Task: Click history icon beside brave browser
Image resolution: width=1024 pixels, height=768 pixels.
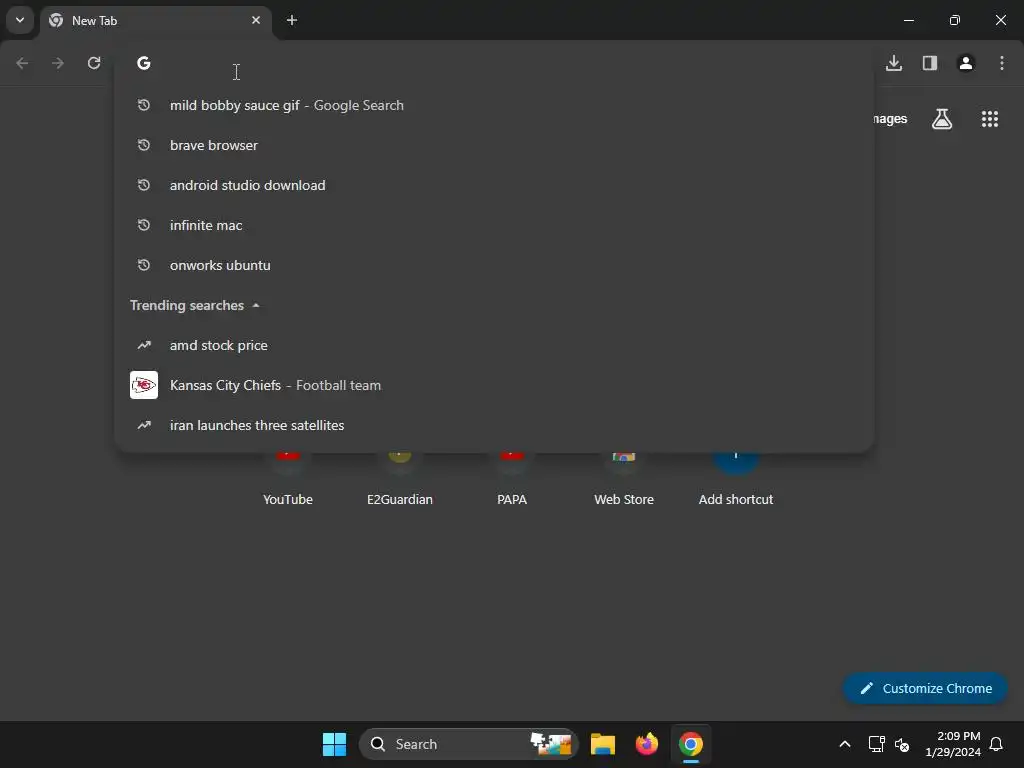Action: coord(144,145)
